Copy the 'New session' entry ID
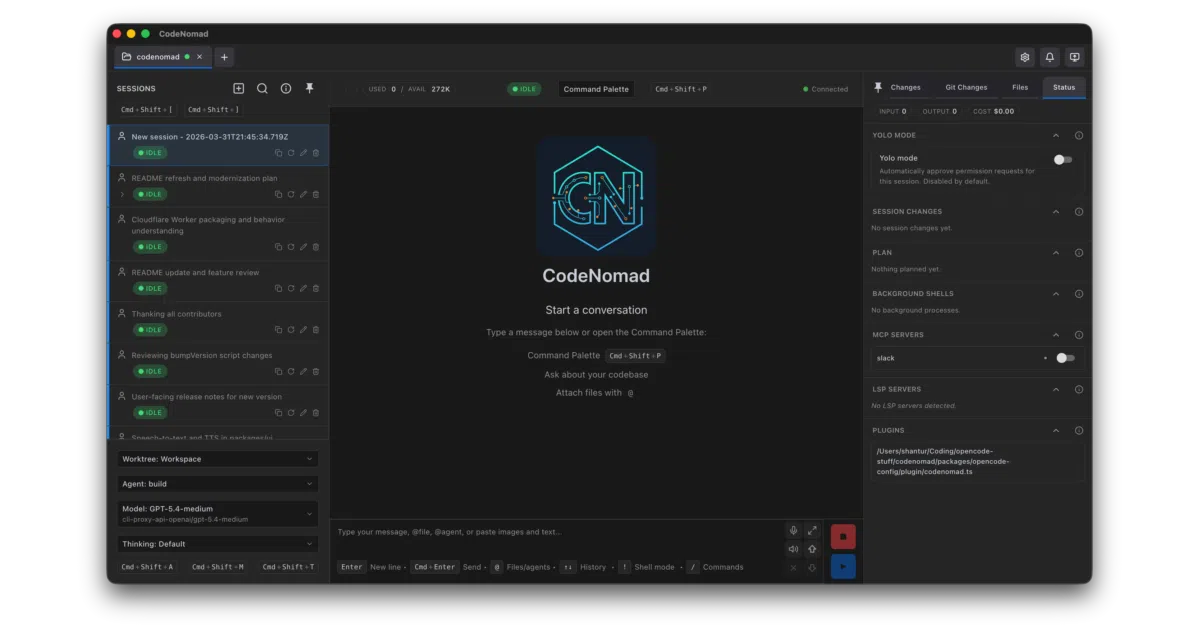This screenshot has width=1200, height=630. point(279,153)
